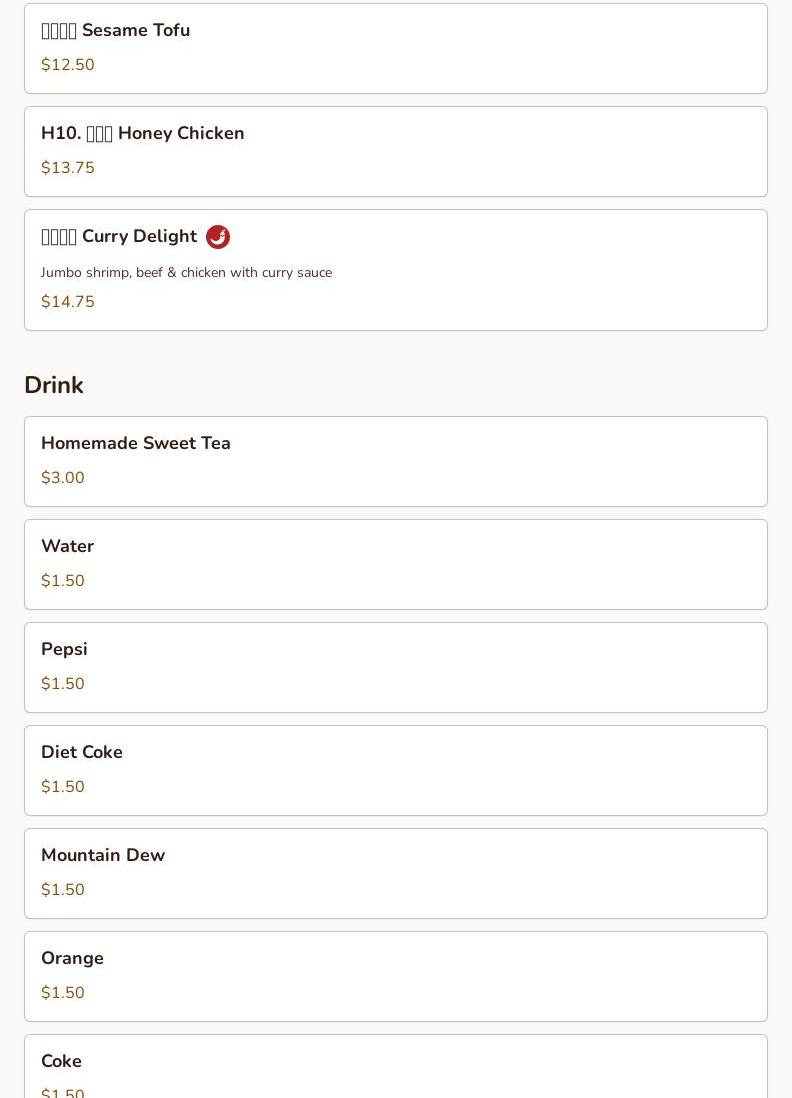Add Water from the Drink list

pyautogui.click(x=395, y=564)
